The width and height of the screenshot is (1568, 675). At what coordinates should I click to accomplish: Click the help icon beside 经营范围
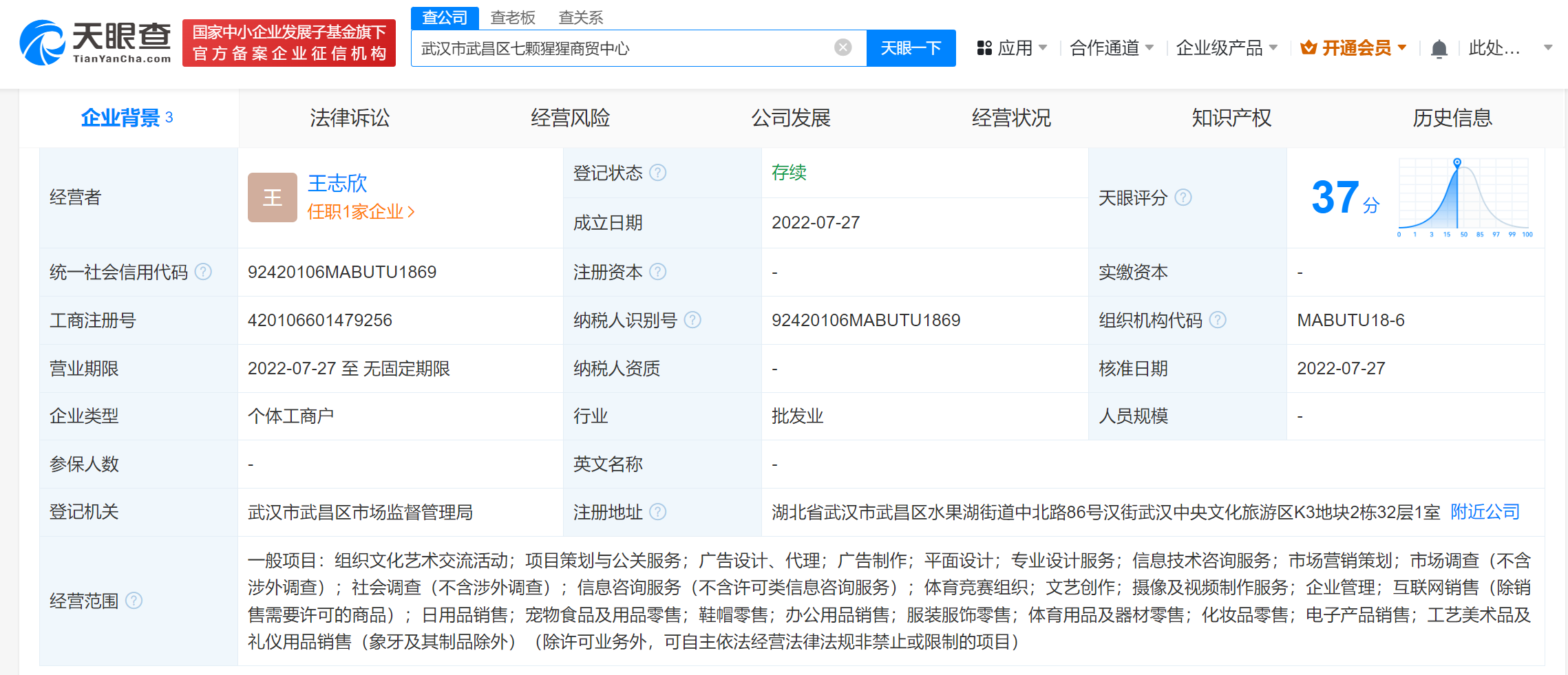pyautogui.click(x=135, y=601)
